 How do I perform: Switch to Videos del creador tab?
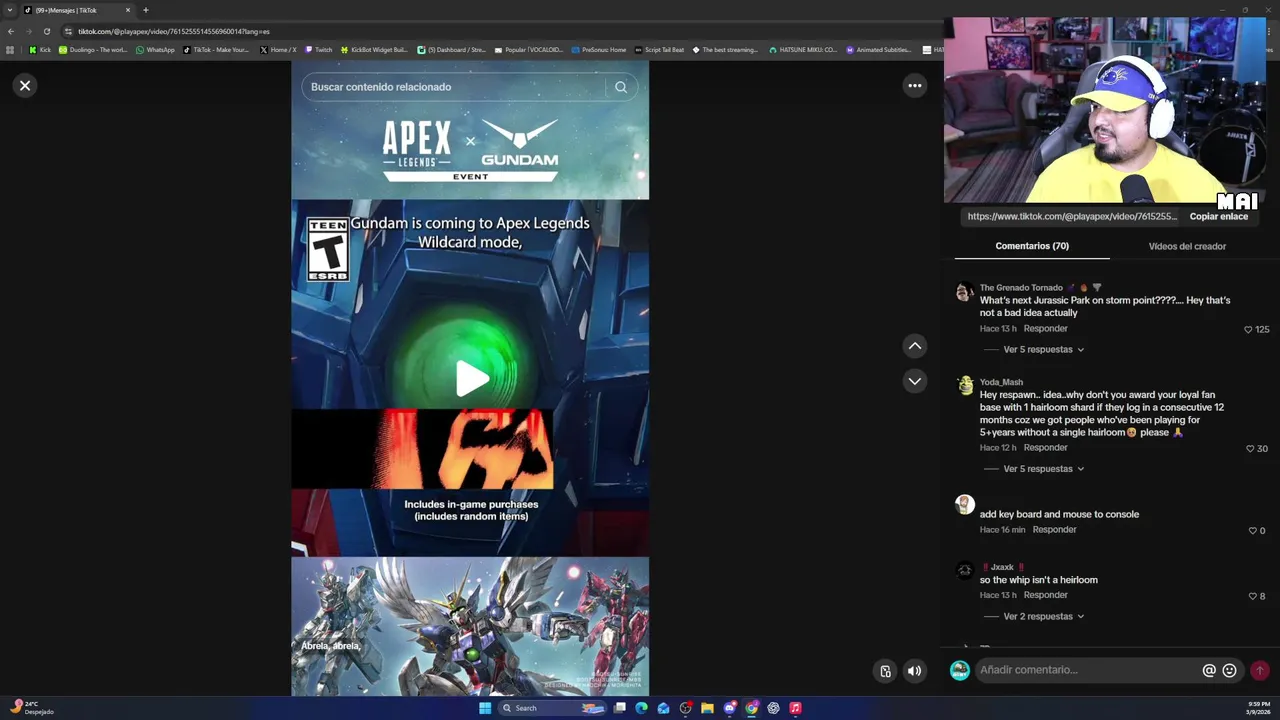1187,246
